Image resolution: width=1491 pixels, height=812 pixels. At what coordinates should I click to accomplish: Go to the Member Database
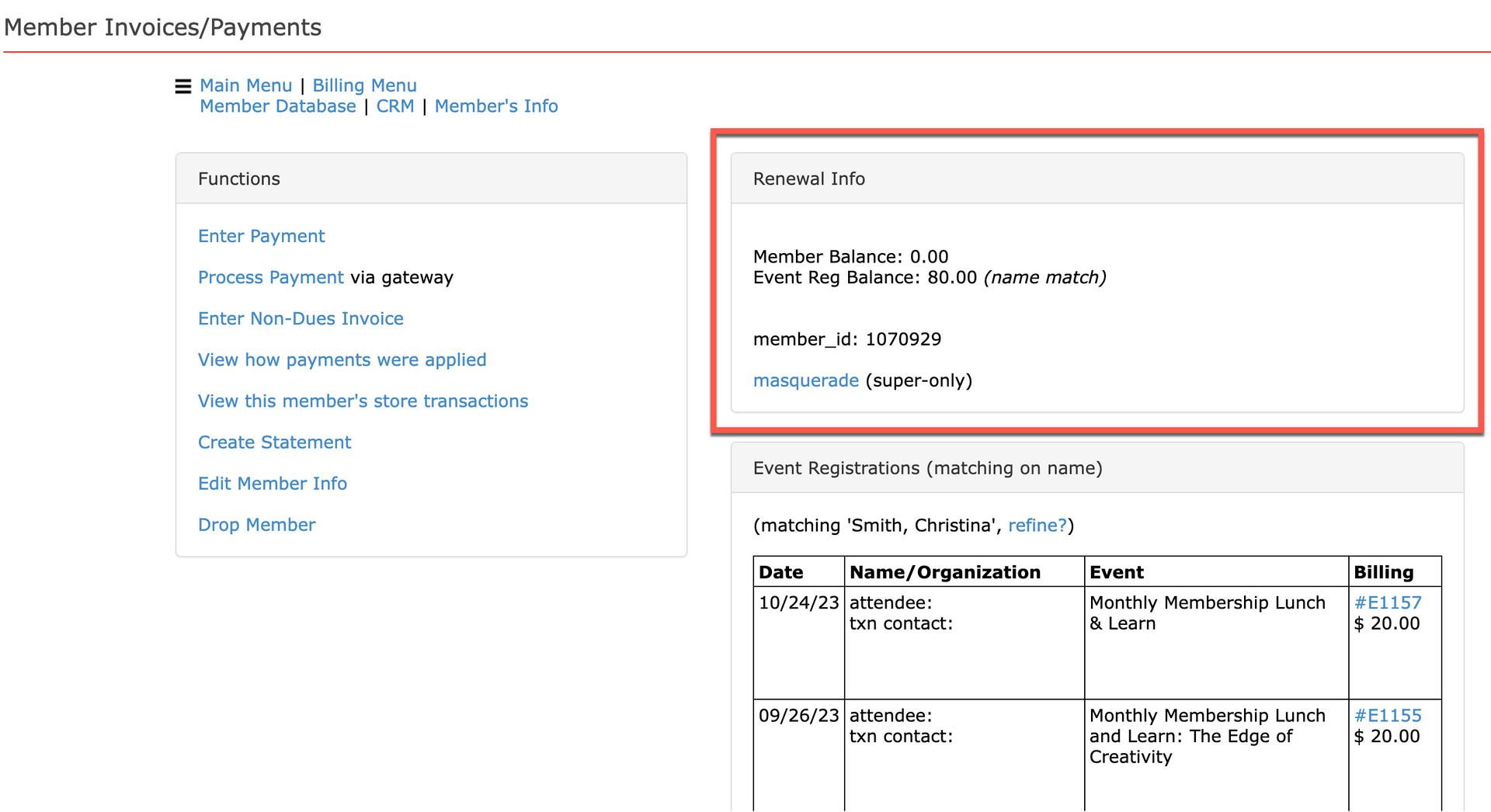coord(278,106)
